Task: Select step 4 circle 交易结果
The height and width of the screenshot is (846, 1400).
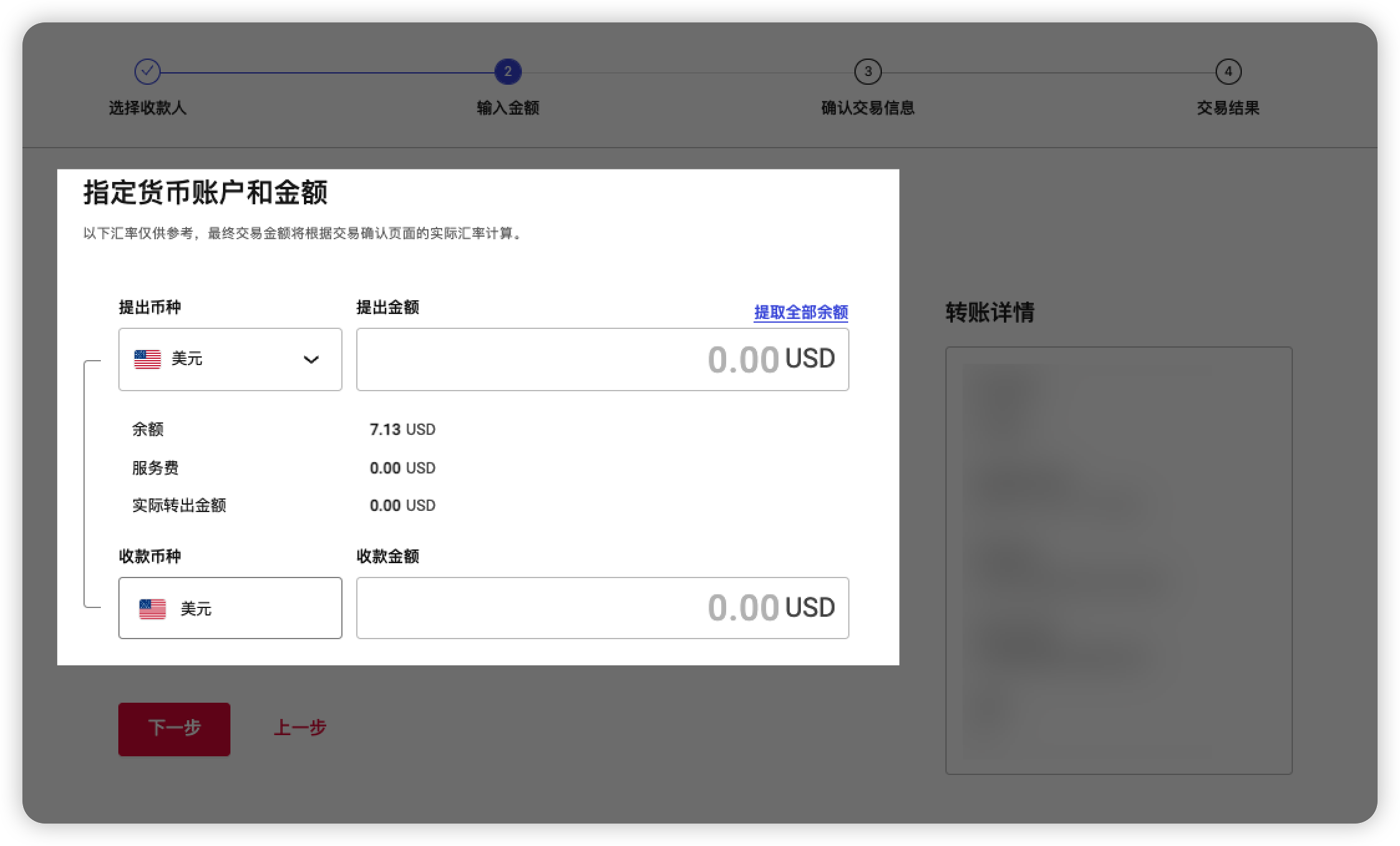Action: tap(1228, 72)
